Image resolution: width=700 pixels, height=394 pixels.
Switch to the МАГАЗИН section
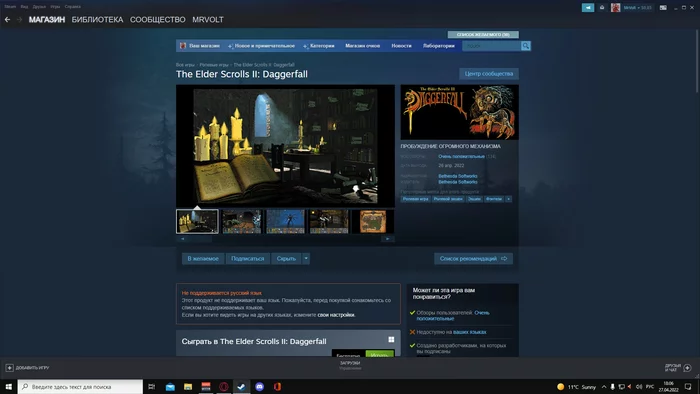[x=47, y=20]
